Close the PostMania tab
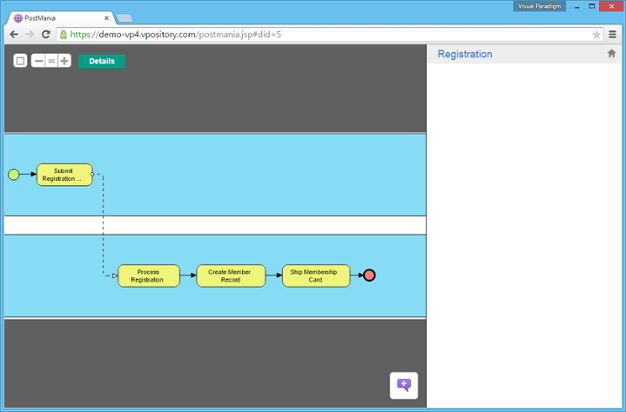The width and height of the screenshot is (626, 412). pos(107,18)
